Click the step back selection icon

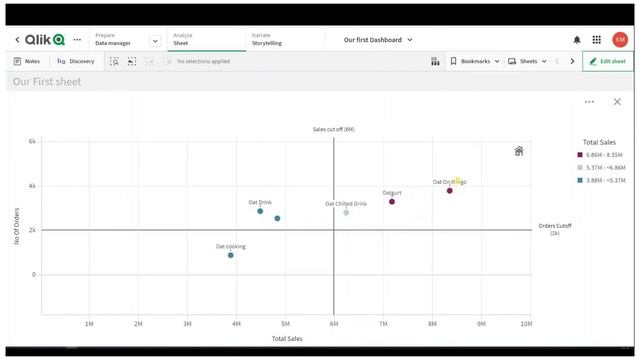point(132,61)
